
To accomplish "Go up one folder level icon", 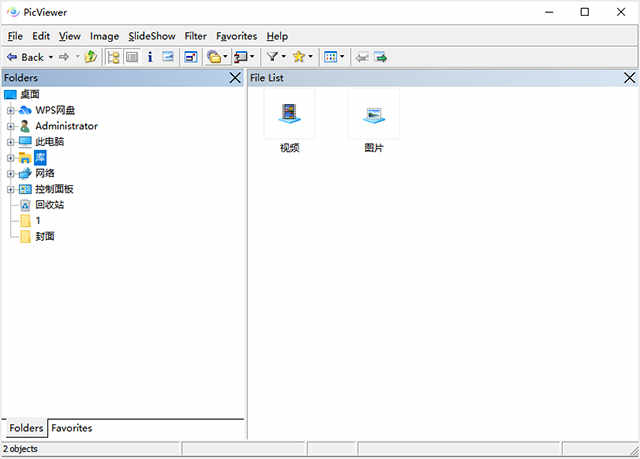I will tap(91, 57).
